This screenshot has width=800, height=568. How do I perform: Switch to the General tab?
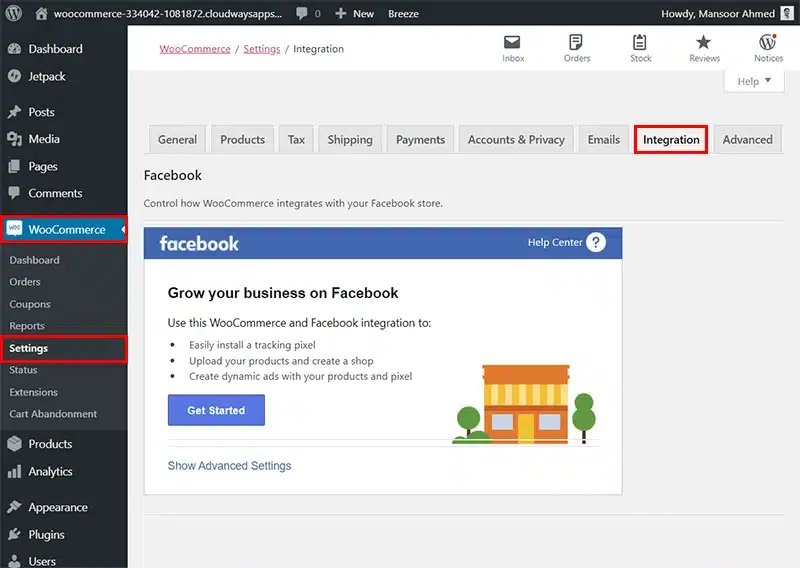(177, 139)
